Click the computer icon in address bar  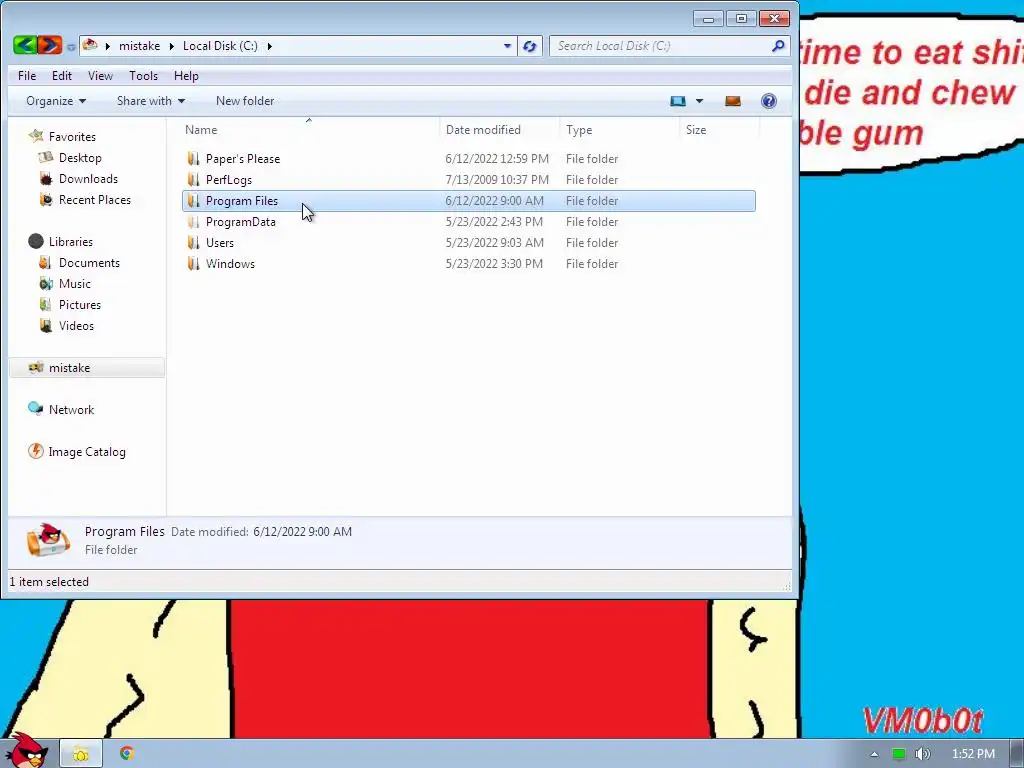[90, 45]
